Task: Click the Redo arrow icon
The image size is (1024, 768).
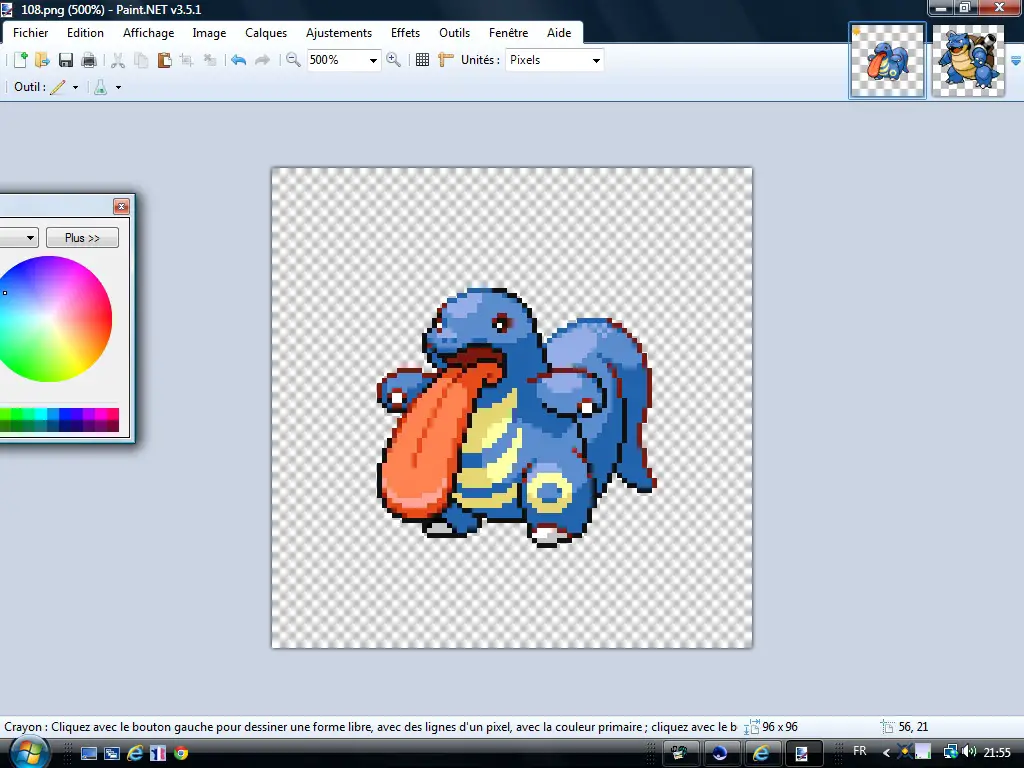Action: click(x=262, y=60)
